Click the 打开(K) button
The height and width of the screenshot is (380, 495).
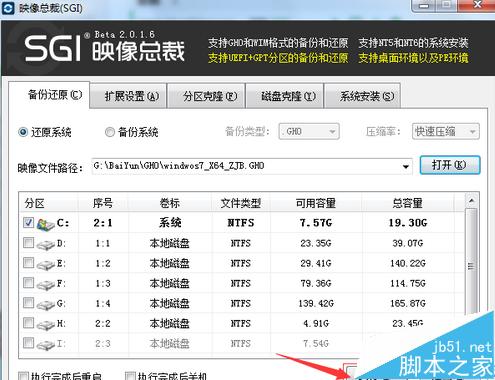[x=450, y=165]
